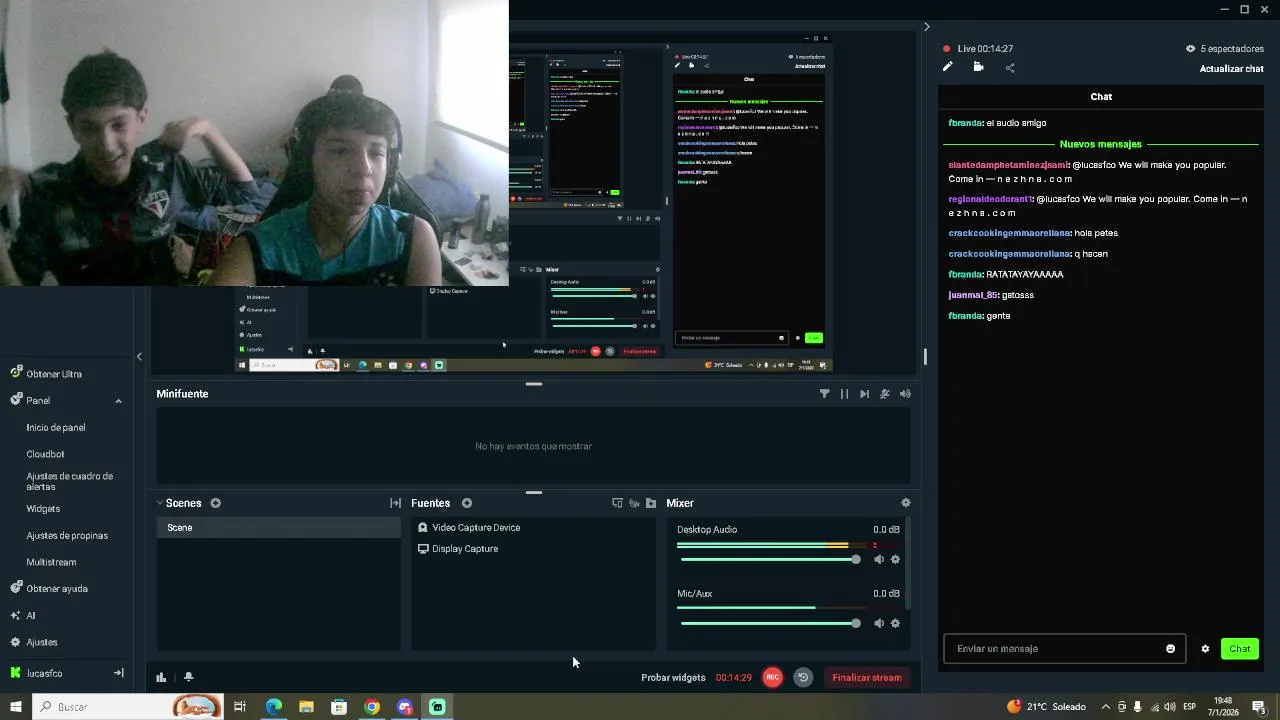Screen dimensions: 1280x720
Task: Open the performance stats bar chart icon
Action: coord(161,677)
